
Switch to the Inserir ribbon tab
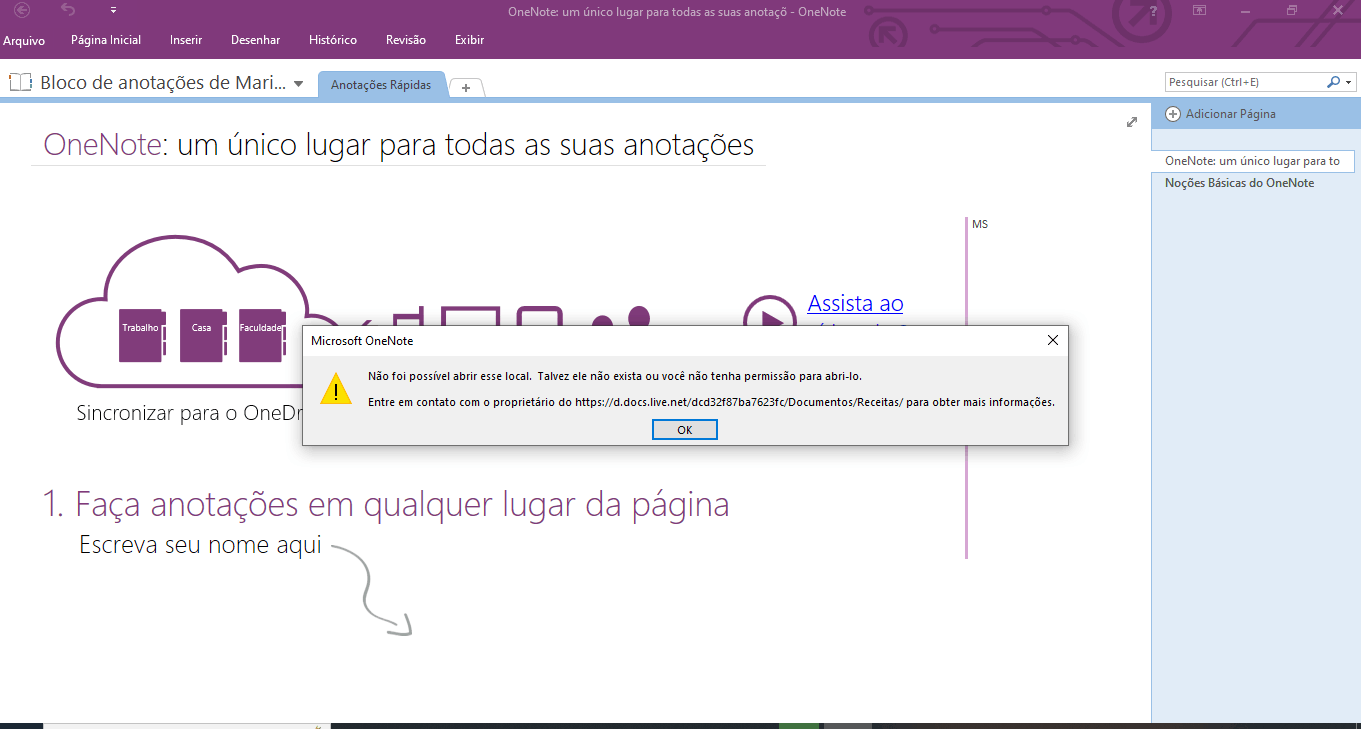186,40
